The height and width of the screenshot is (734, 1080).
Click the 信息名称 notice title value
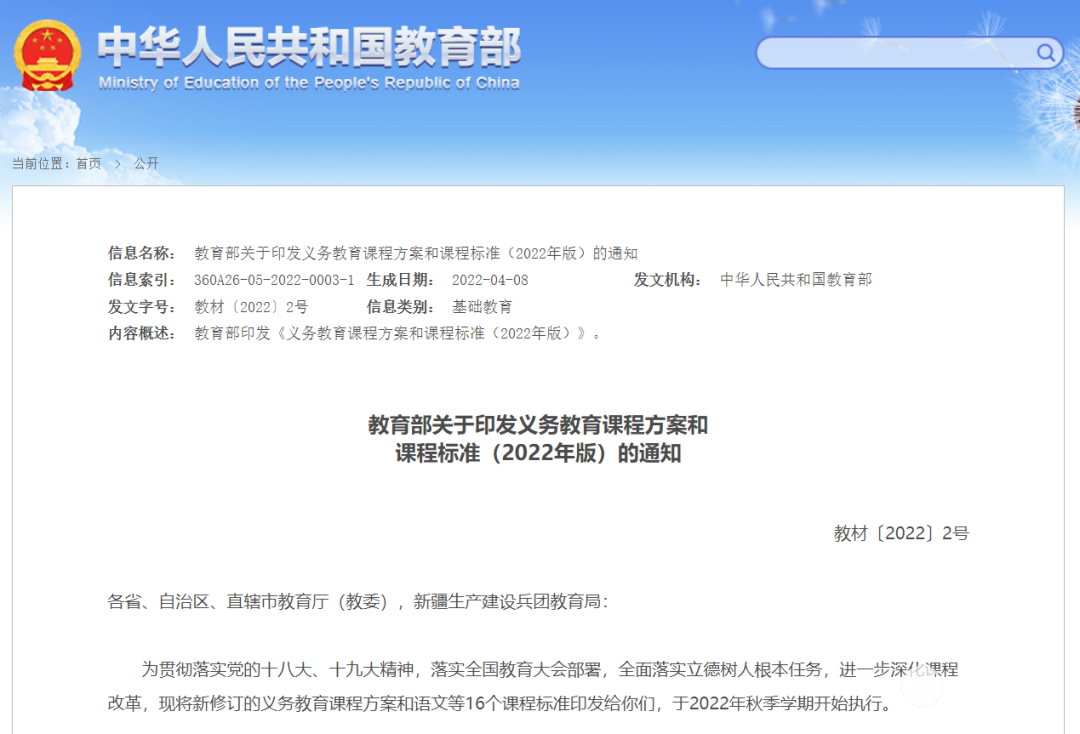point(415,253)
